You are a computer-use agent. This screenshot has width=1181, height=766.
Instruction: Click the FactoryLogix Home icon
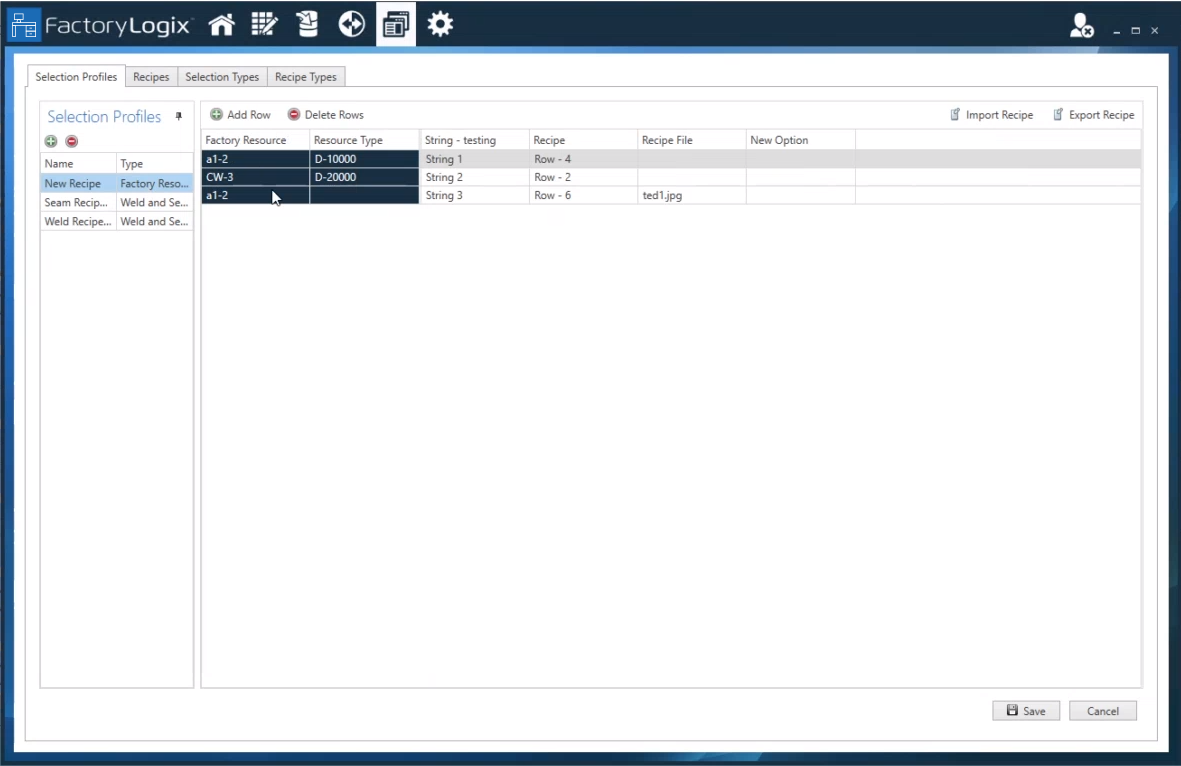(x=221, y=24)
